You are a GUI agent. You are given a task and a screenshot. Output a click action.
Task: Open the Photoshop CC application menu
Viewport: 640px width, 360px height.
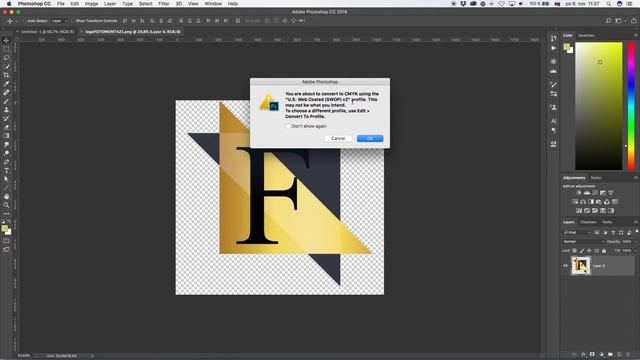coord(34,4)
